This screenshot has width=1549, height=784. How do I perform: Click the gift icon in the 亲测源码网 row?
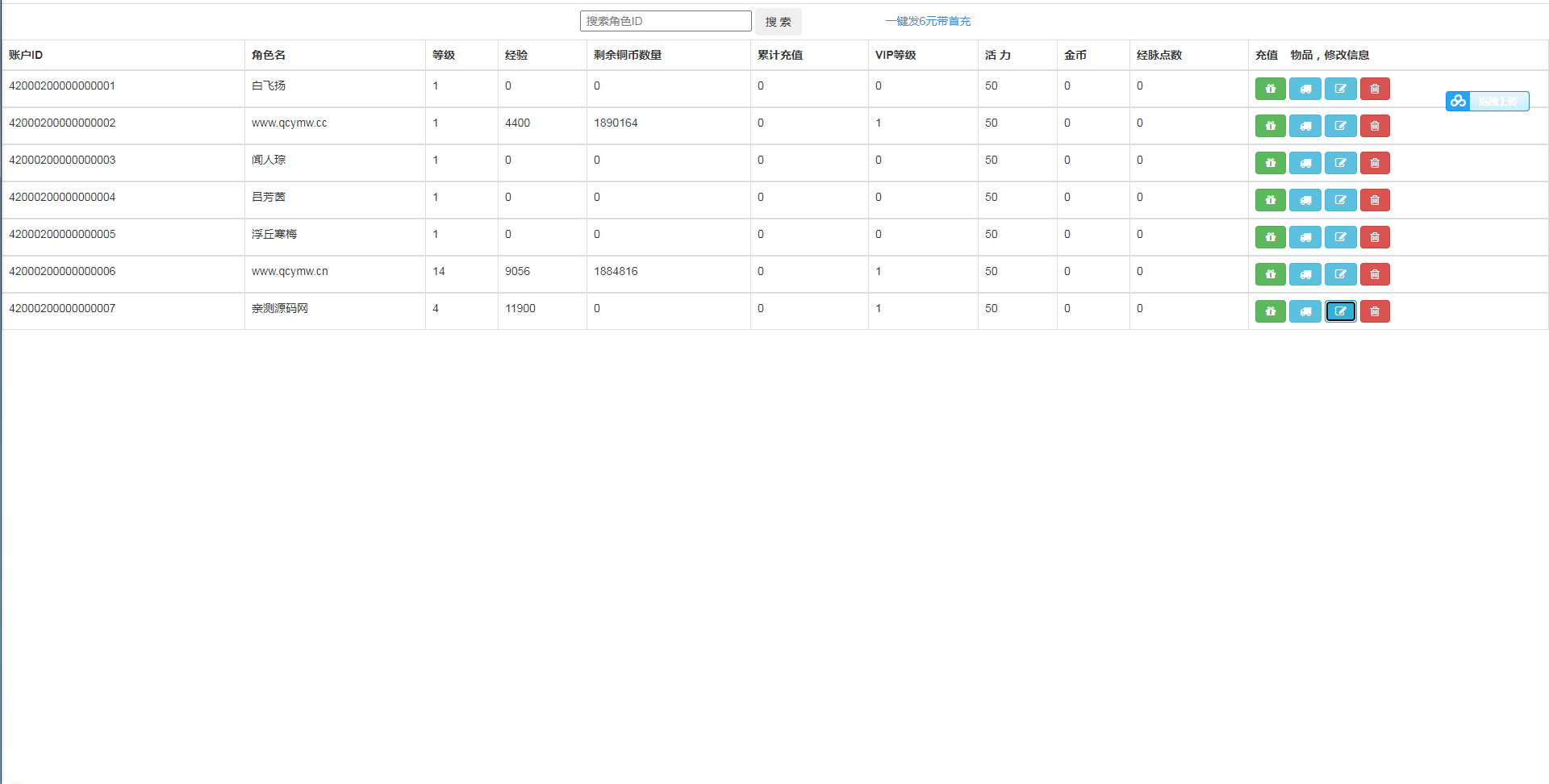[1270, 311]
